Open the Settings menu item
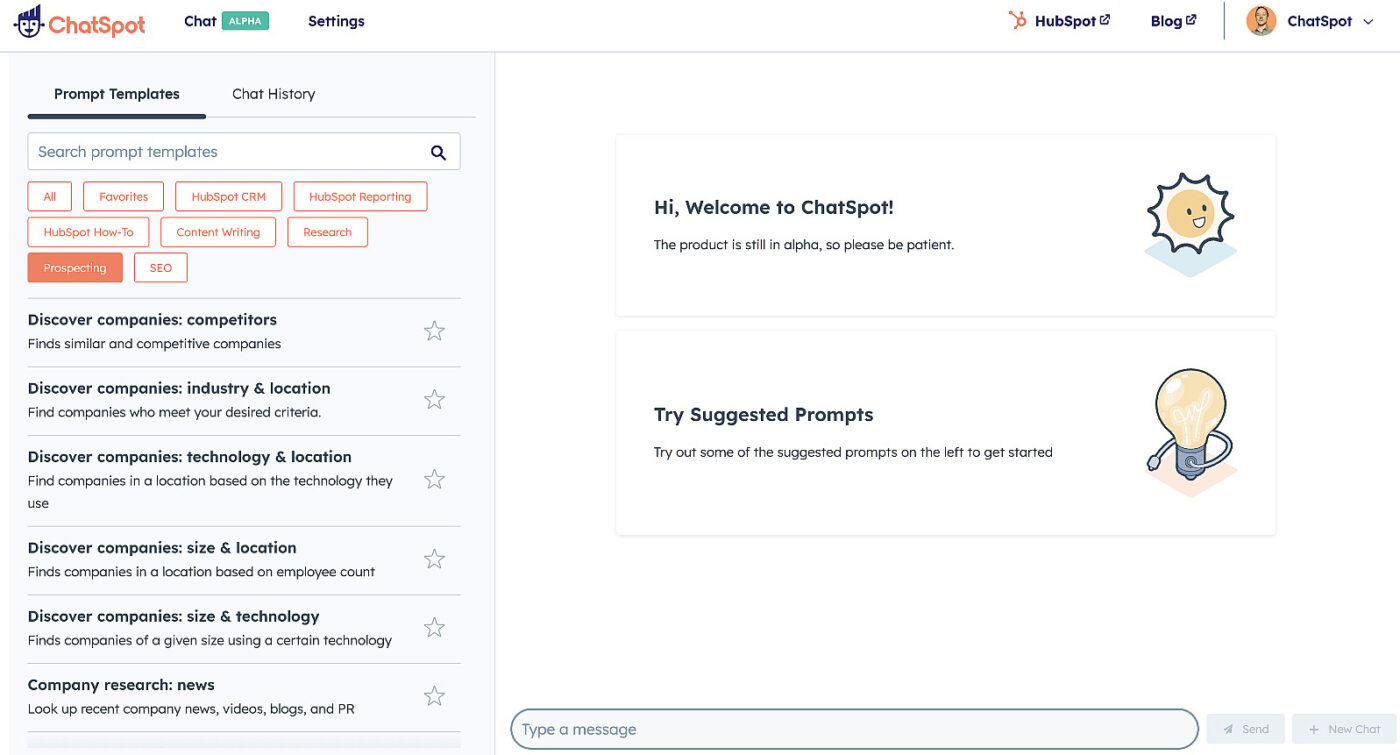Viewport: 1400px width, 755px height. point(336,21)
